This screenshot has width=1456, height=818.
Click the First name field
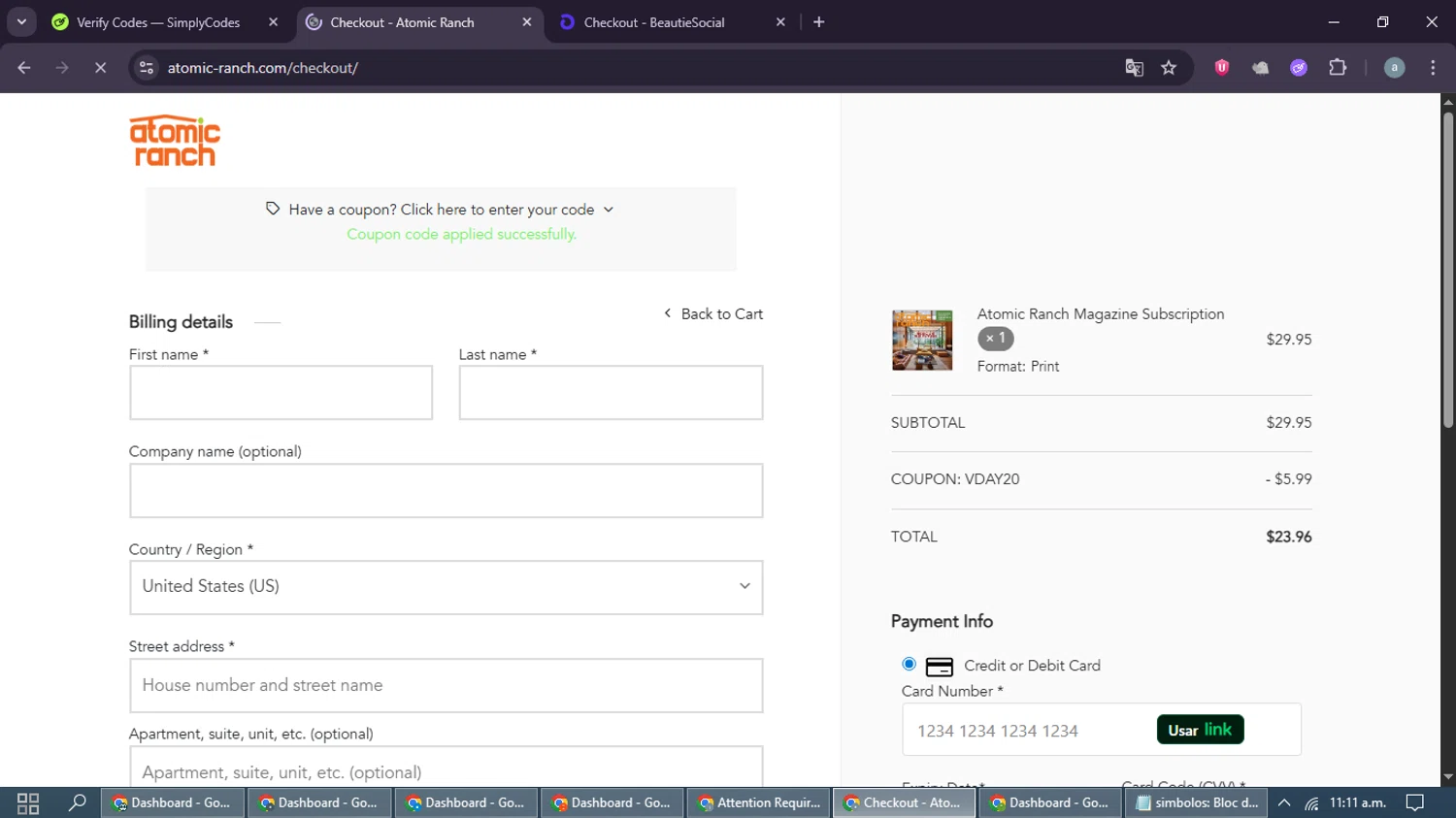click(281, 393)
